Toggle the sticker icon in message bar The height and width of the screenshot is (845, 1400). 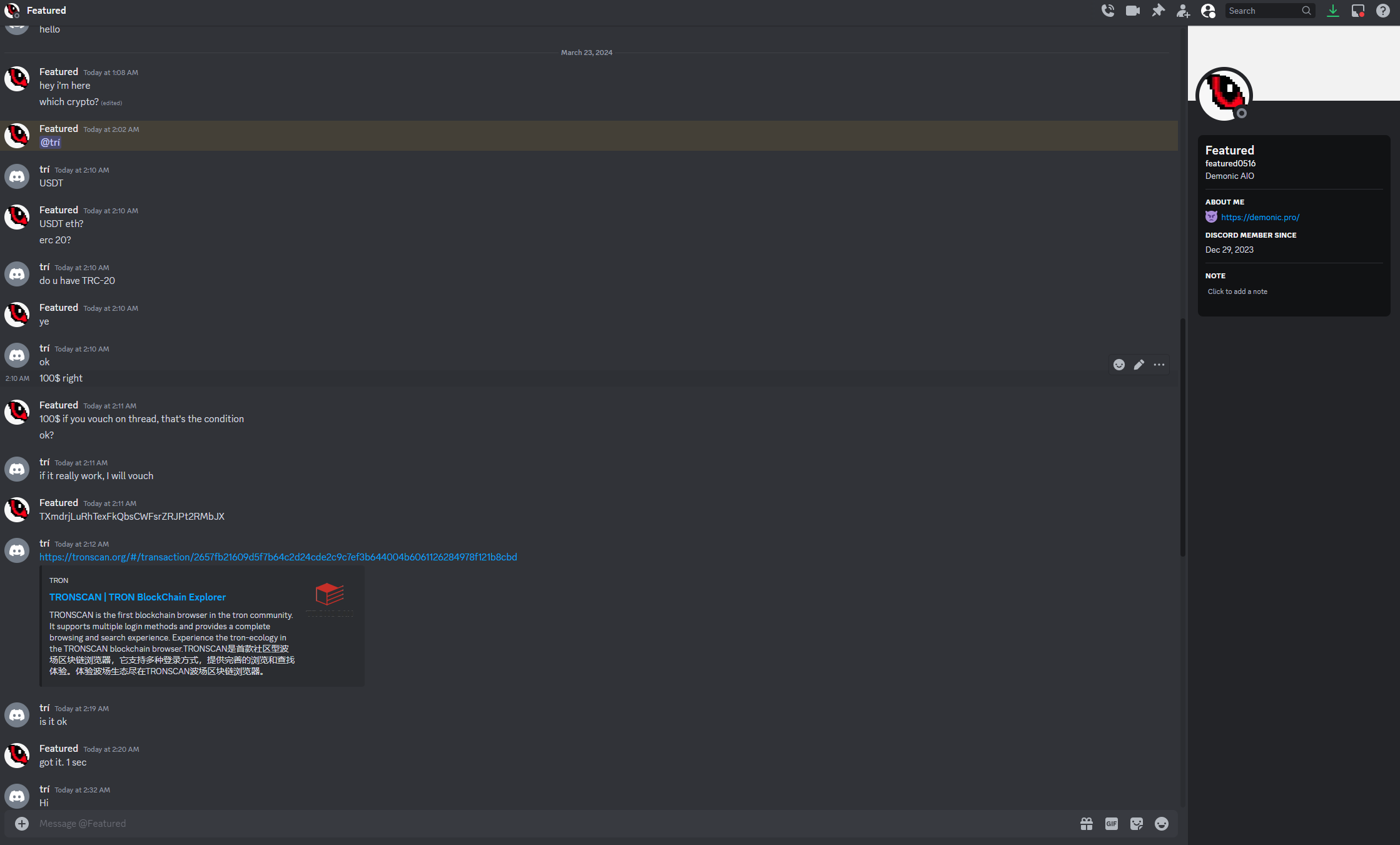pyautogui.click(x=1136, y=824)
